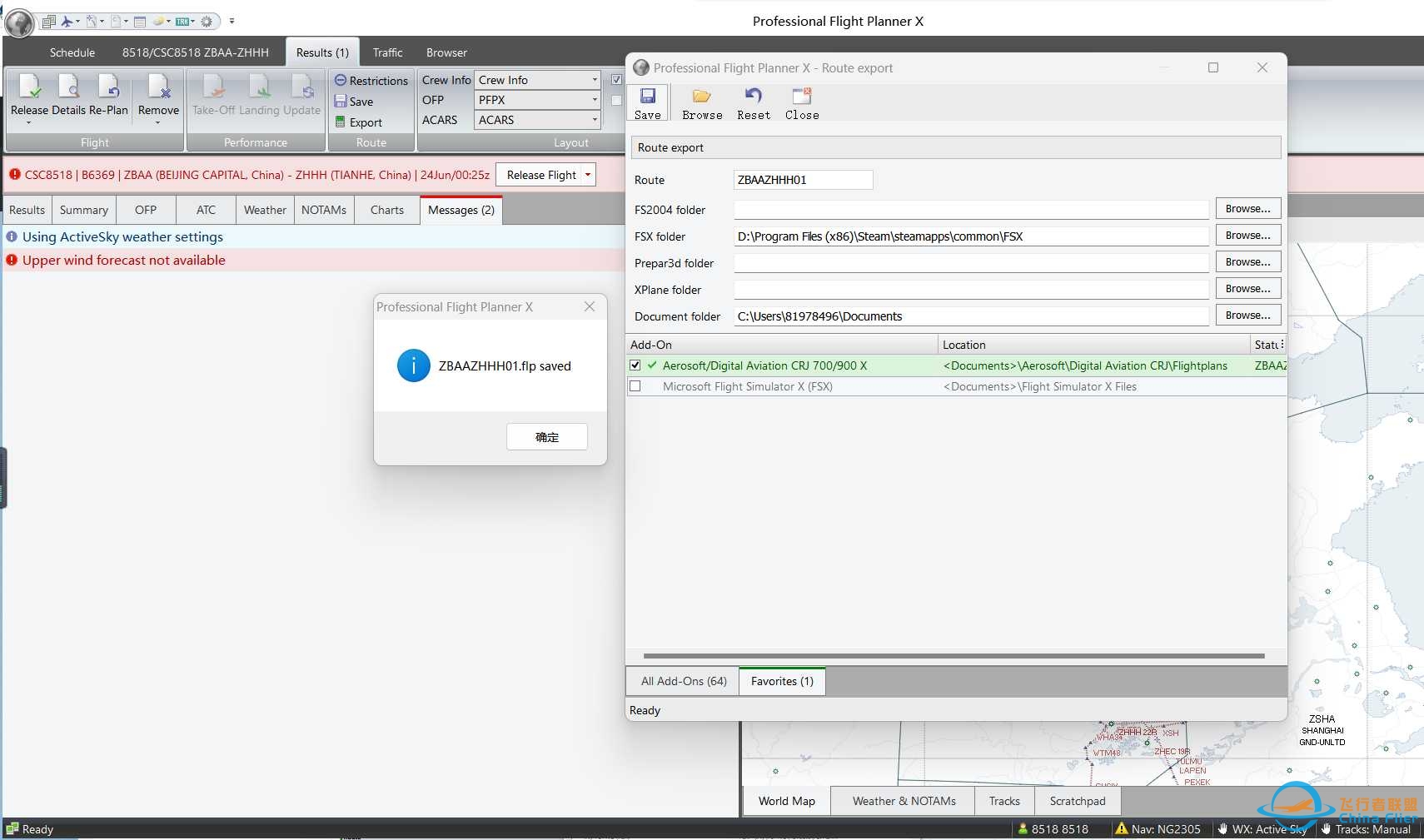Click the user icon beside 8518 8518 in status bar
Screen dimensions: 1424x840
pyautogui.click(x=1023, y=829)
